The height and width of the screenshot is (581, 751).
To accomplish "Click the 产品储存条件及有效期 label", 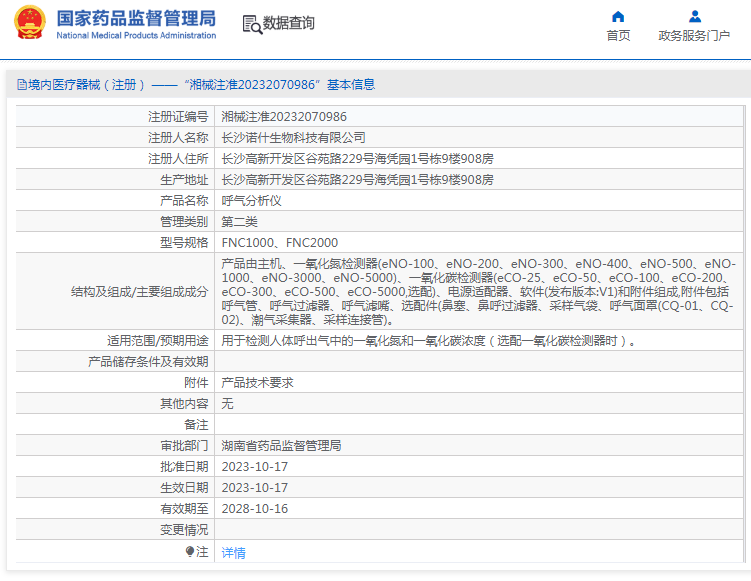I will point(148,362).
